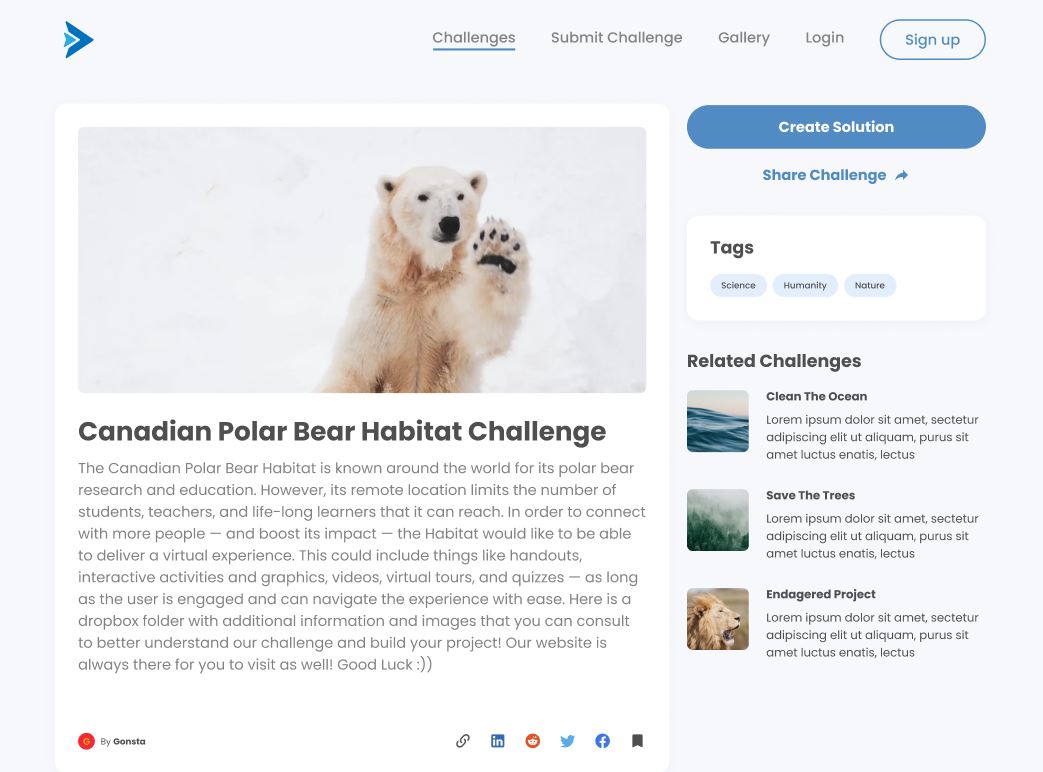
Task: Open the Gallery nav item
Action: [x=744, y=38]
